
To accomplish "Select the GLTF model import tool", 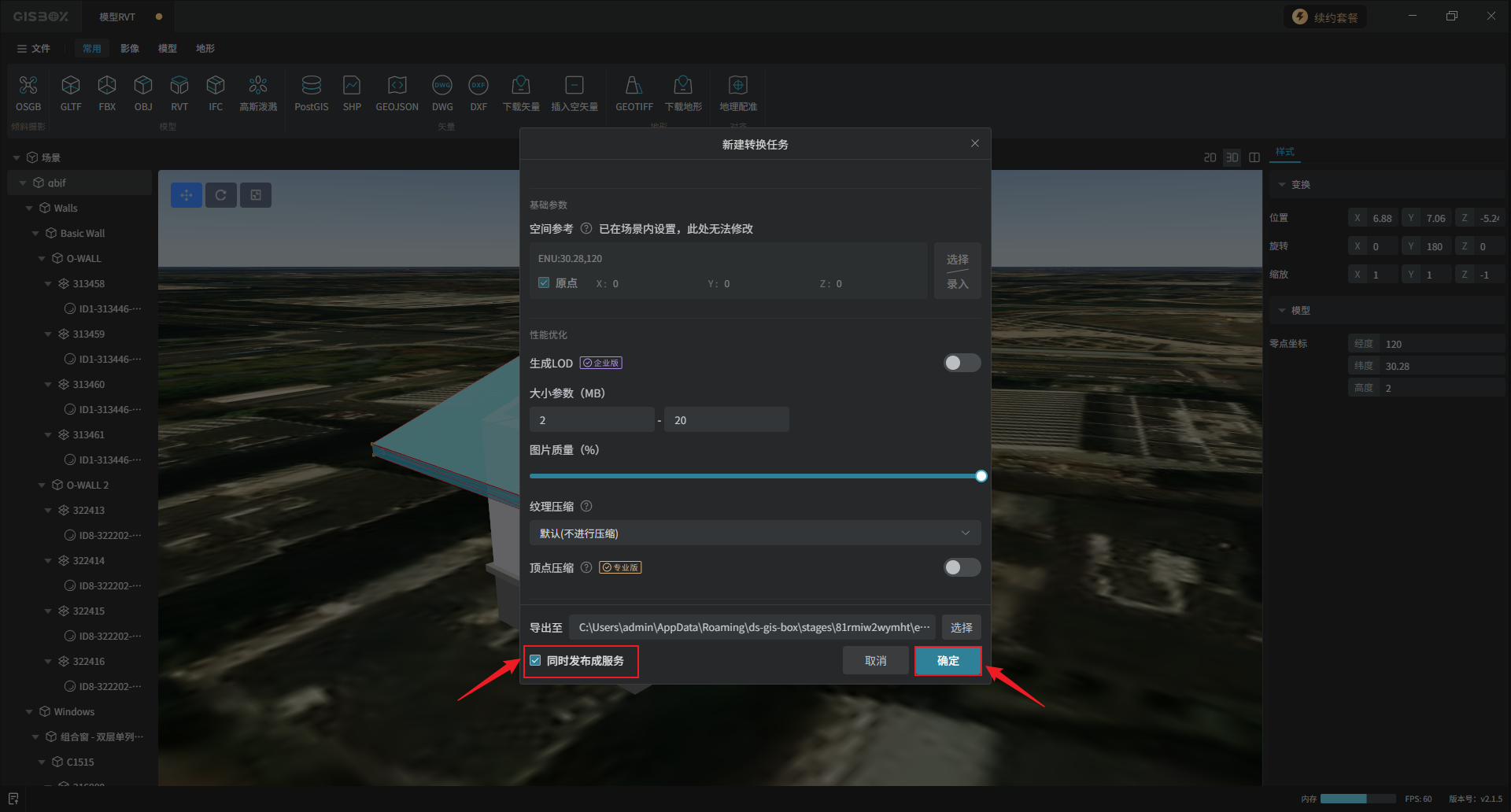I will [x=71, y=86].
